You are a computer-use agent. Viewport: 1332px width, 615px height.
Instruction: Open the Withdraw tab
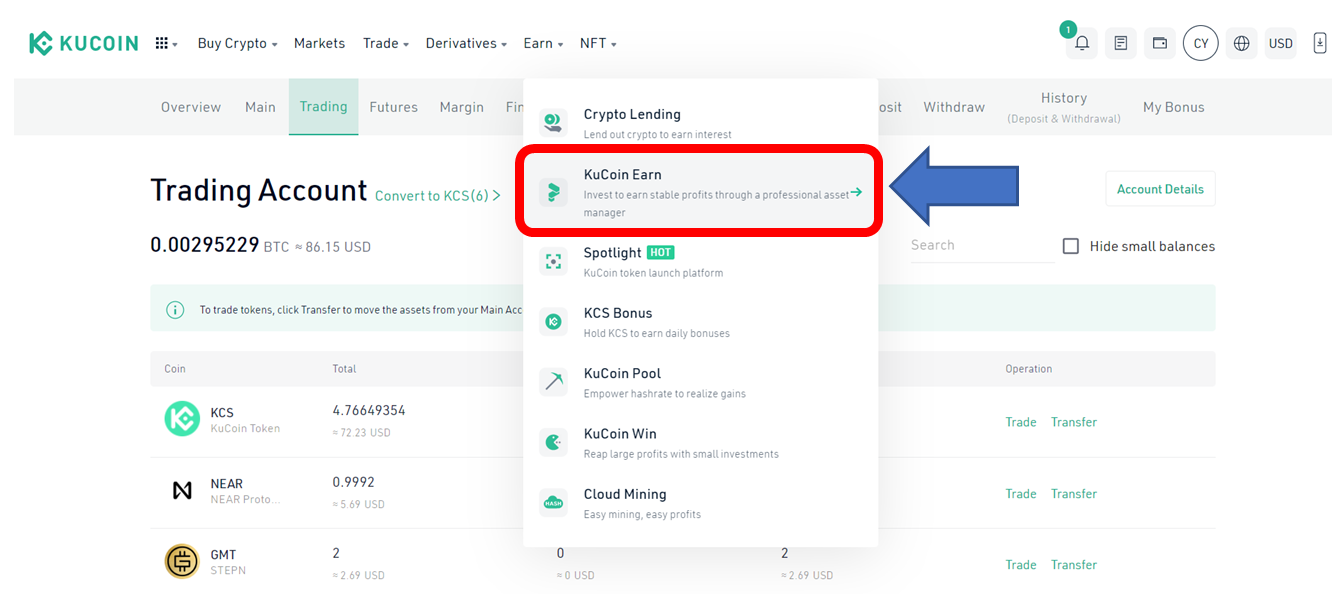954,107
